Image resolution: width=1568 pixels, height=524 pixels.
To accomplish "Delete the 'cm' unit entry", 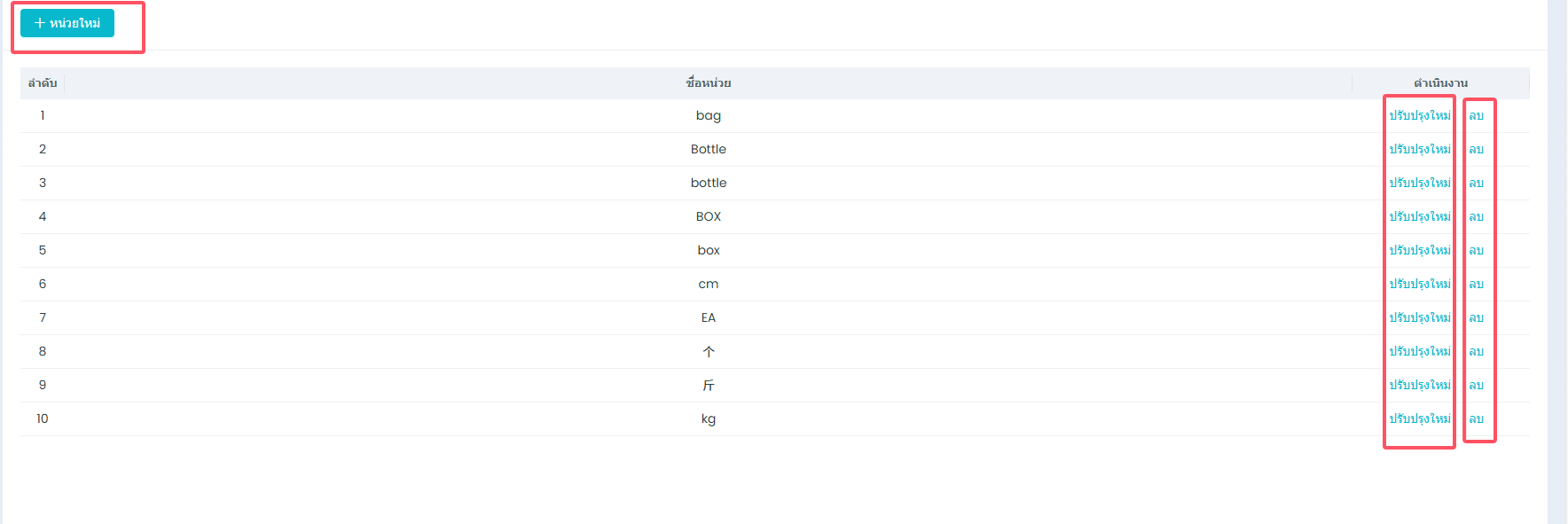I will coord(1476,284).
